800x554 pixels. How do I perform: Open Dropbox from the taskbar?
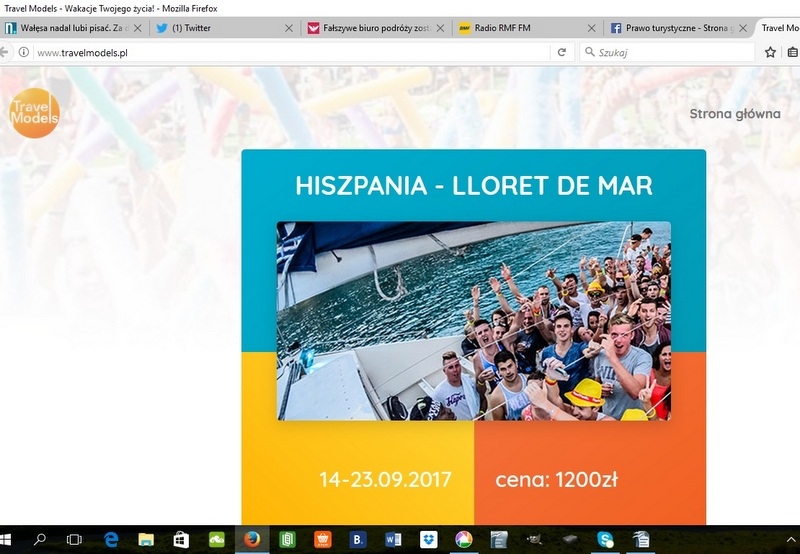pos(428,539)
